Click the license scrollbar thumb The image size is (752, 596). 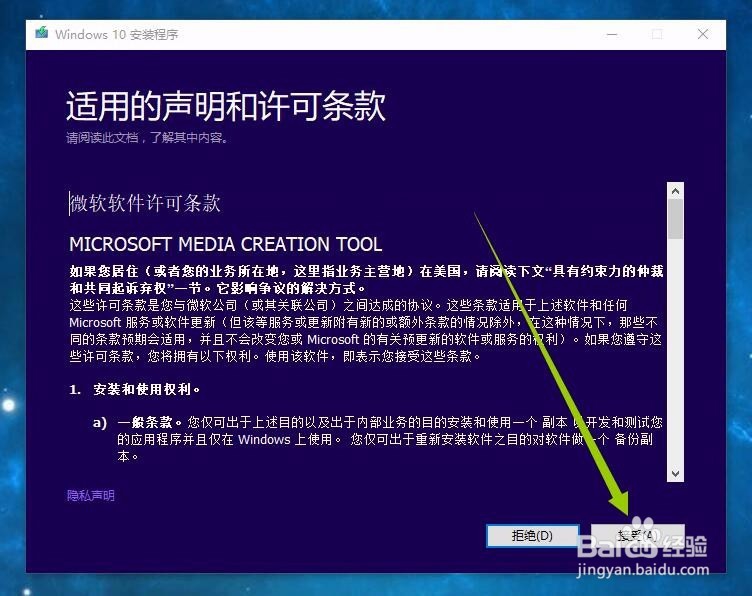pos(675,219)
